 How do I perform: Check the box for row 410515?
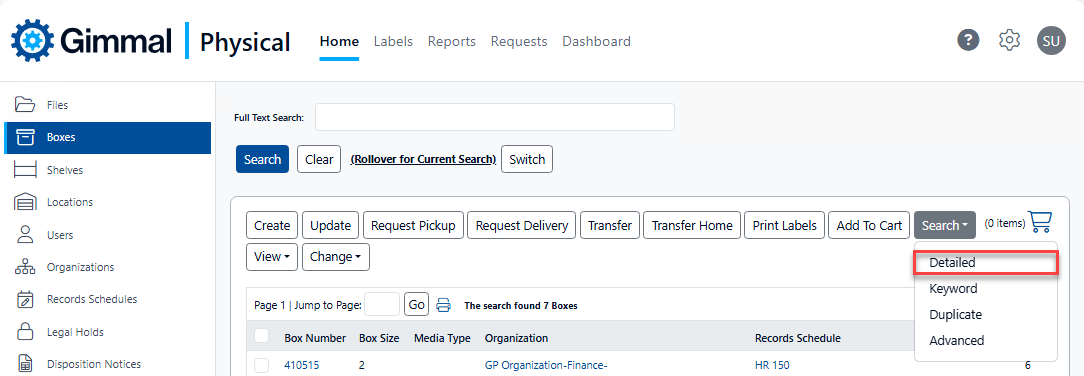click(261, 366)
